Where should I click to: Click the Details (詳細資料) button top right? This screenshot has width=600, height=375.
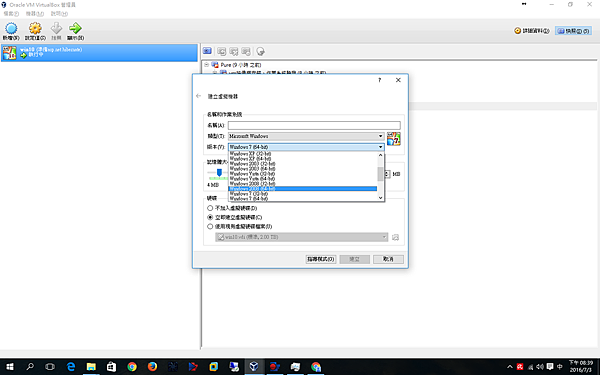click(x=532, y=31)
